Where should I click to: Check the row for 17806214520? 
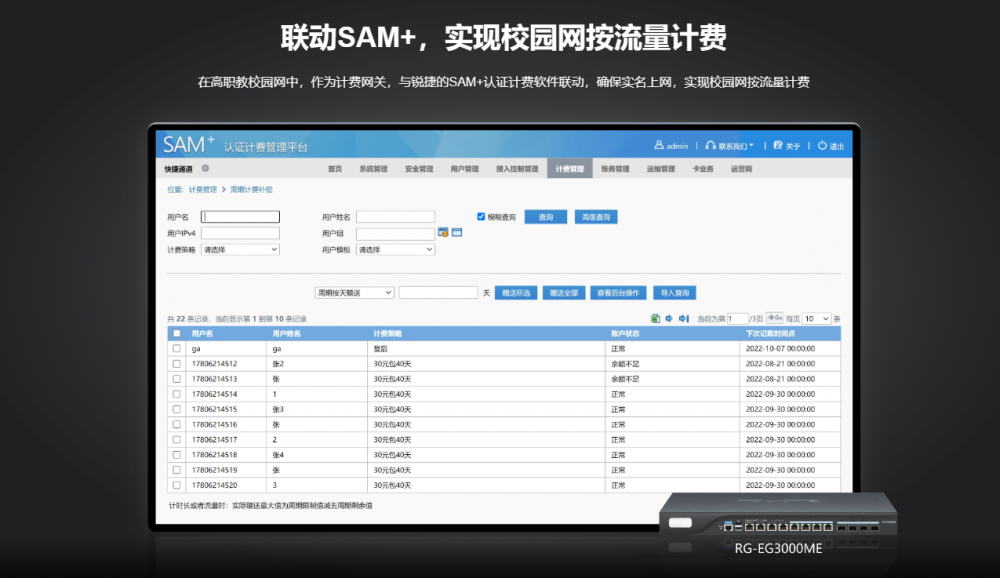click(x=177, y=485)
